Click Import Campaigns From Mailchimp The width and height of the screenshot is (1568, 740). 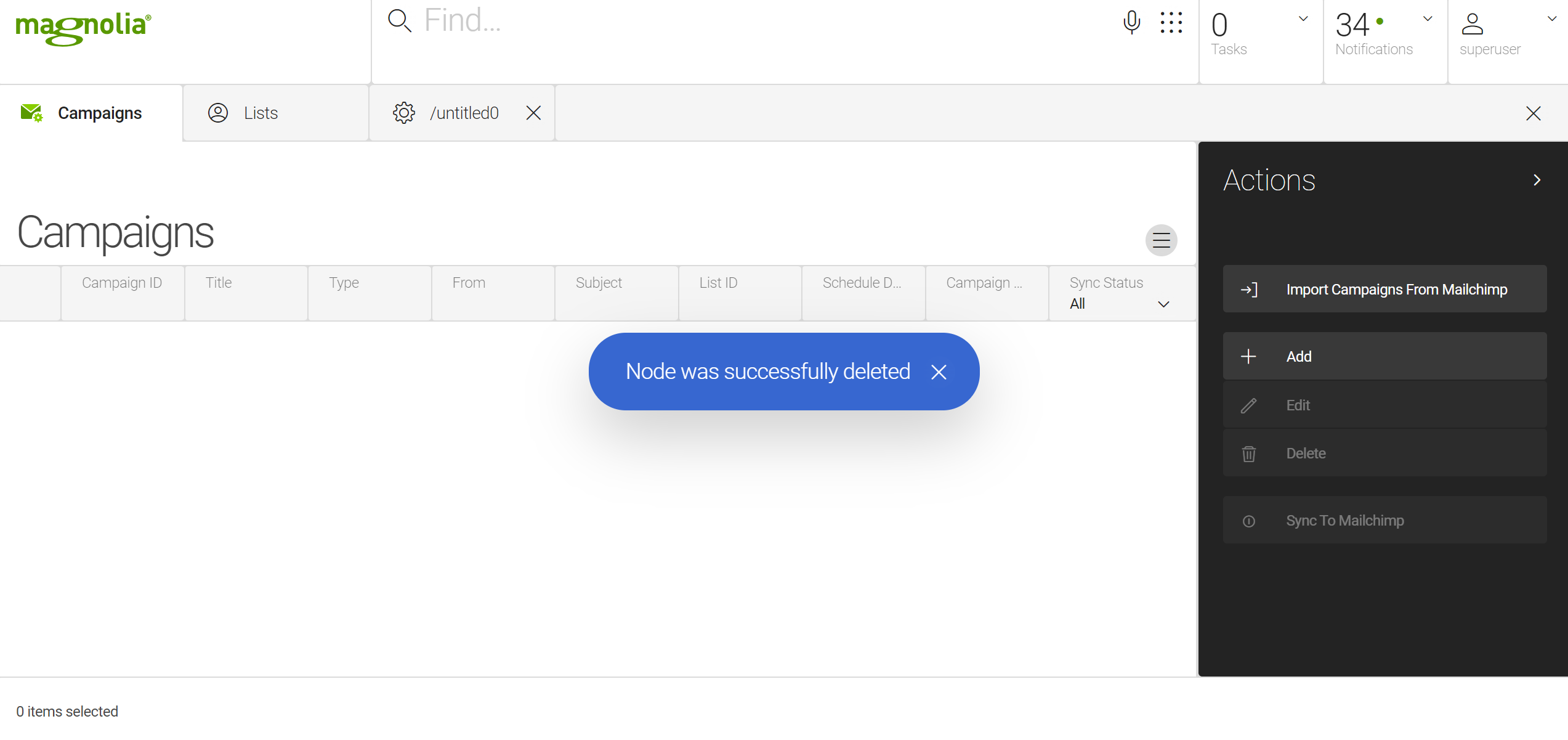(x=1396, y=290)
